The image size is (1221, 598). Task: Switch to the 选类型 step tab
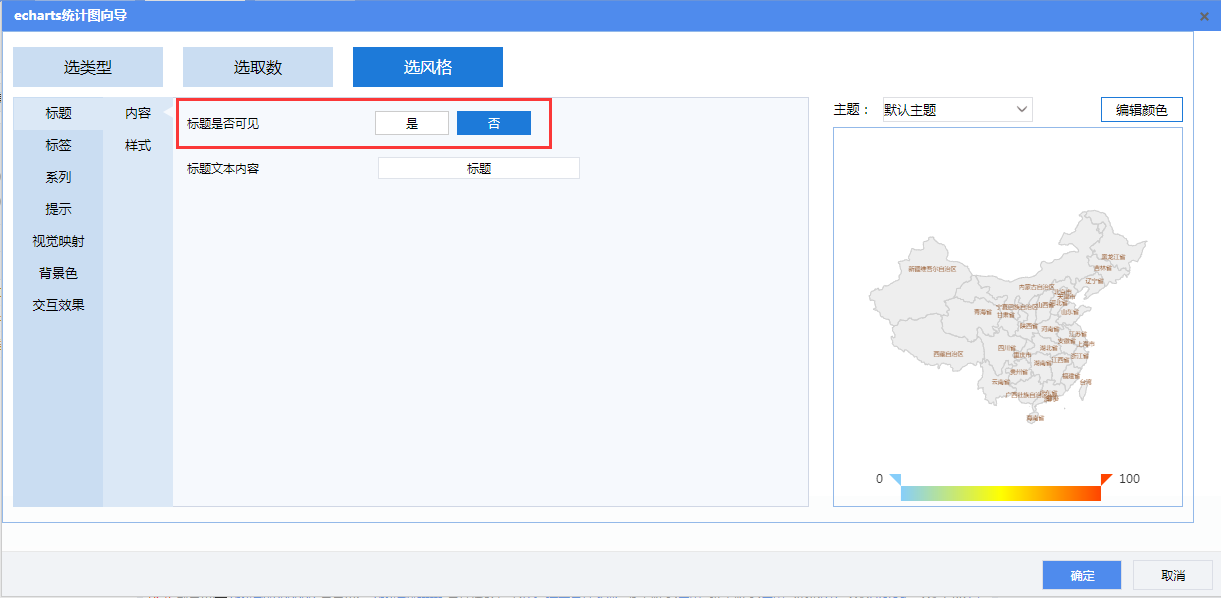tap(88, 67)
